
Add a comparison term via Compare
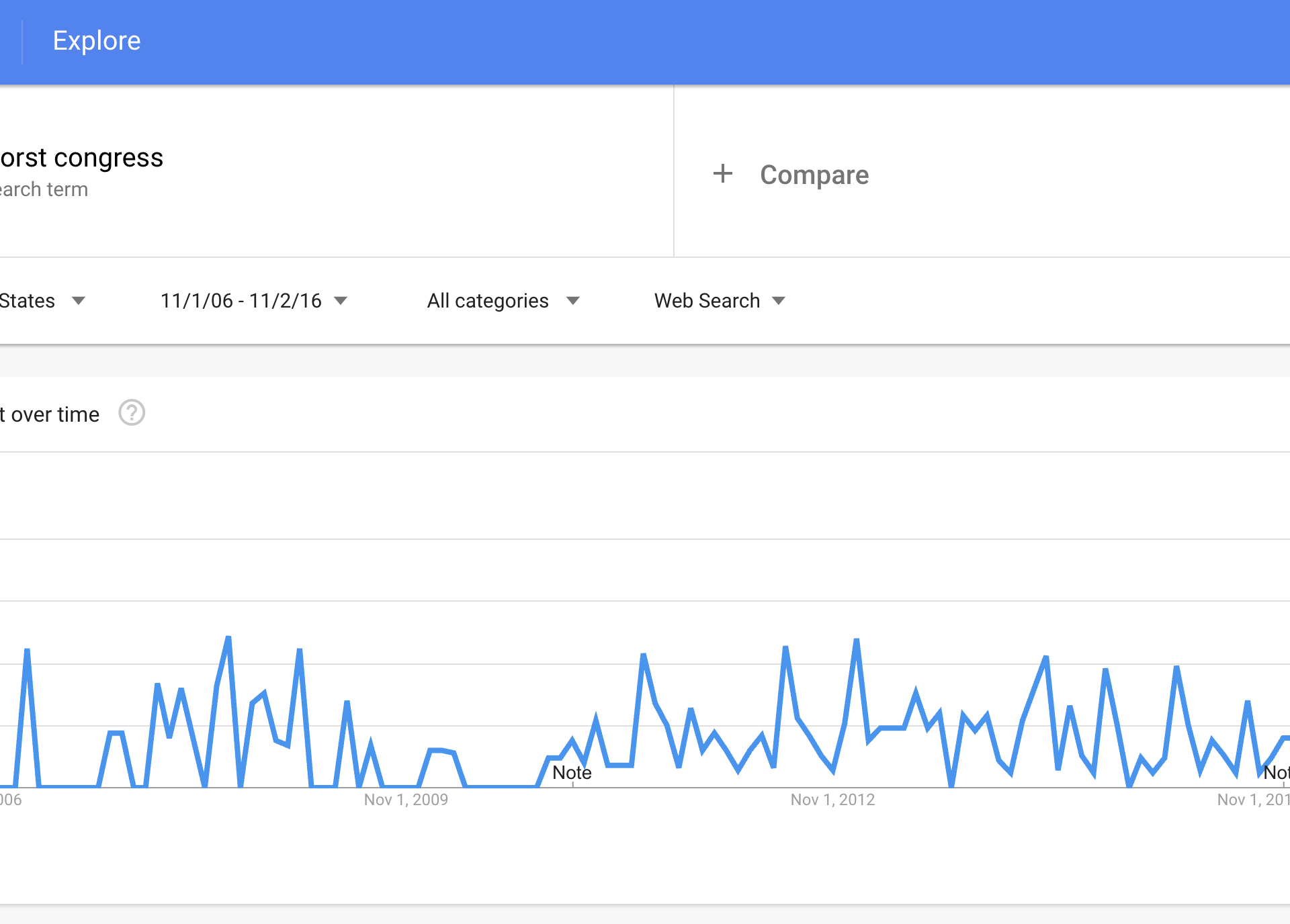coord(814,175)
